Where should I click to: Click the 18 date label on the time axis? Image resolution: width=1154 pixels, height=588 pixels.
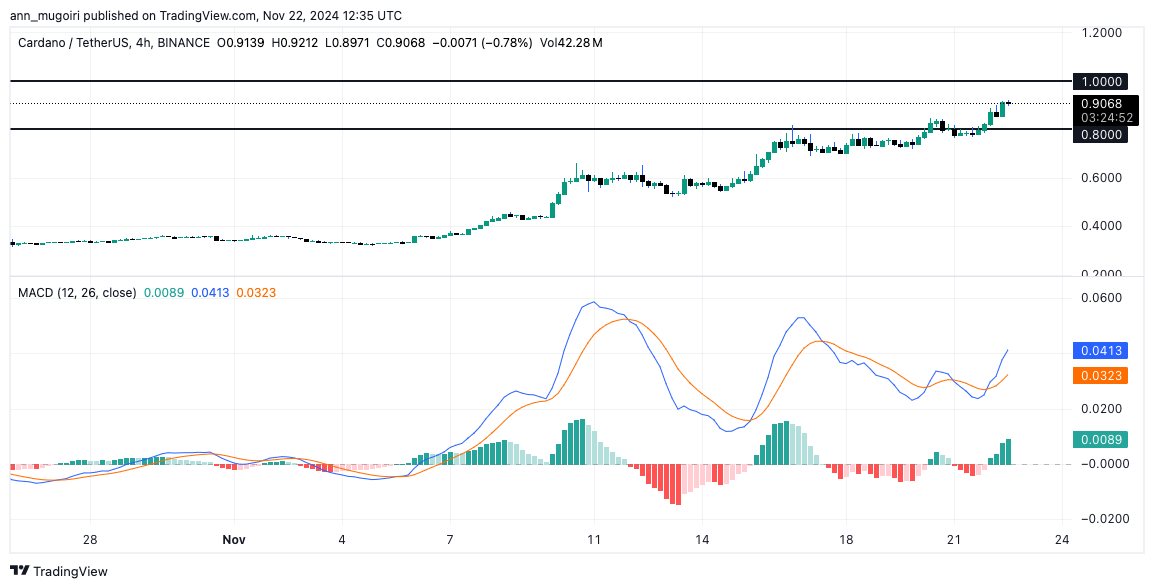click(846, 539)
